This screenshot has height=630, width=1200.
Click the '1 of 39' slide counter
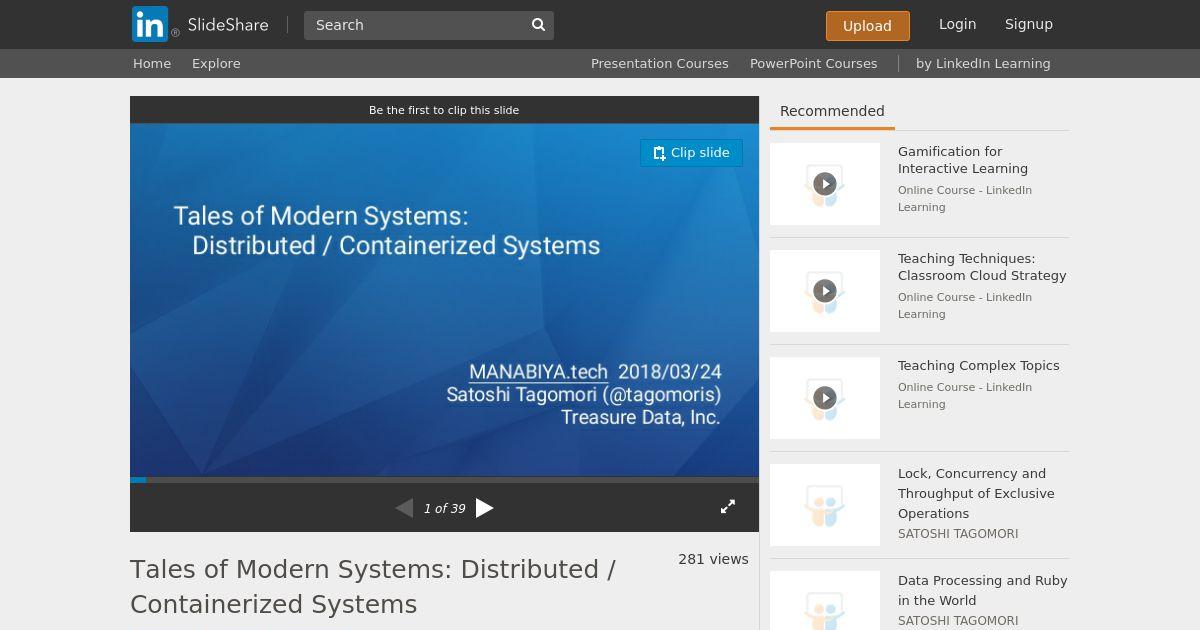point(444,509)
